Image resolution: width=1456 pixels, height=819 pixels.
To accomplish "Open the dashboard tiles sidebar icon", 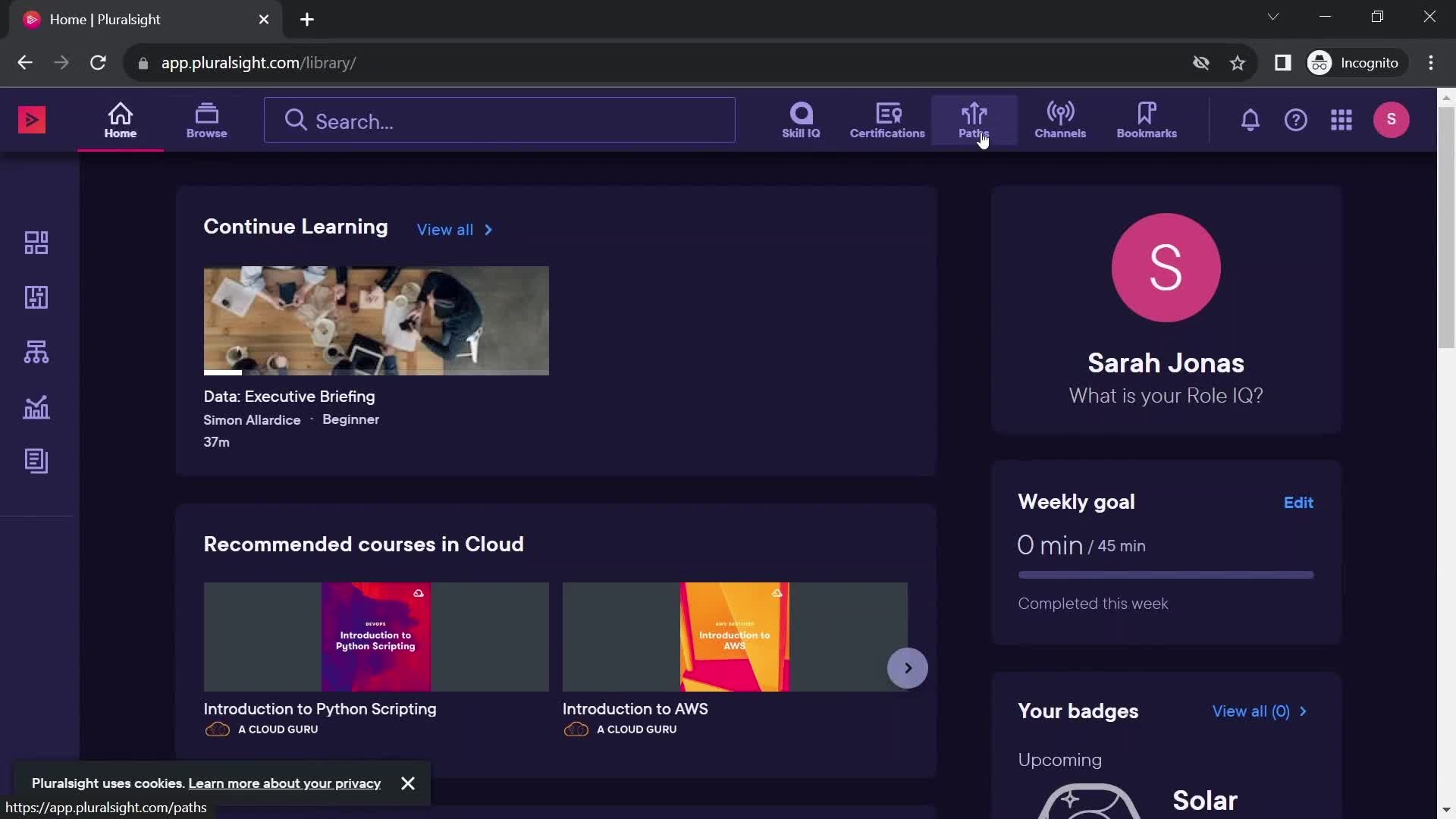I will point(36,243).
